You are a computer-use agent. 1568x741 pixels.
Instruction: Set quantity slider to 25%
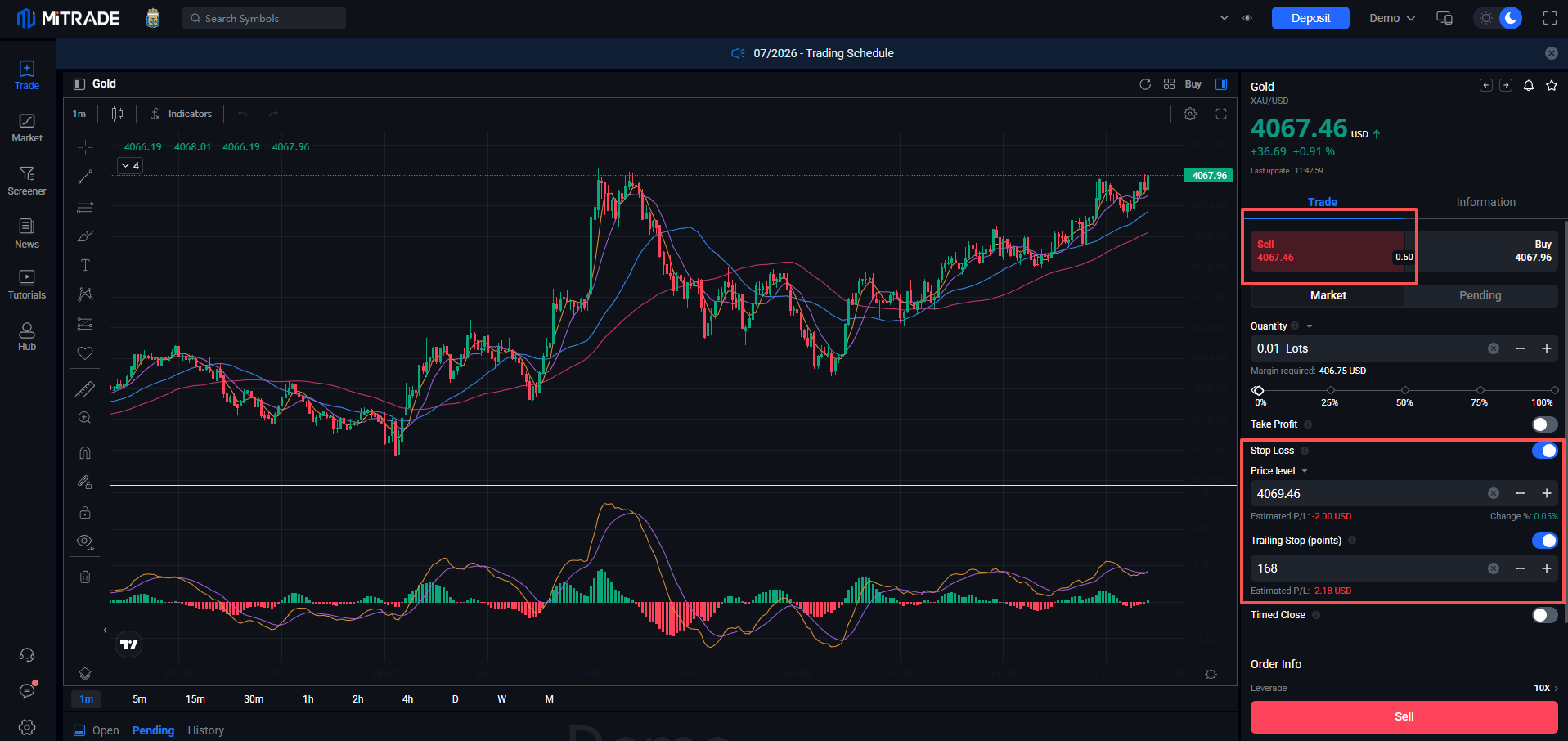click(x=1330, y=391)
